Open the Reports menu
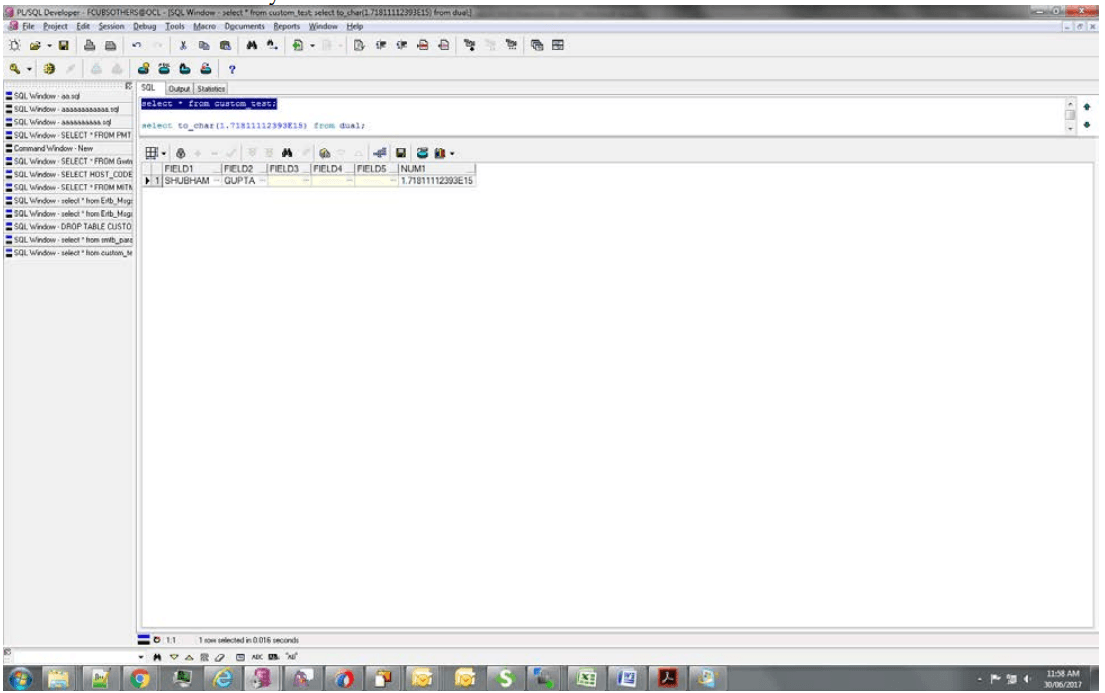1105x693 pixels. click(x=287, y=27)
